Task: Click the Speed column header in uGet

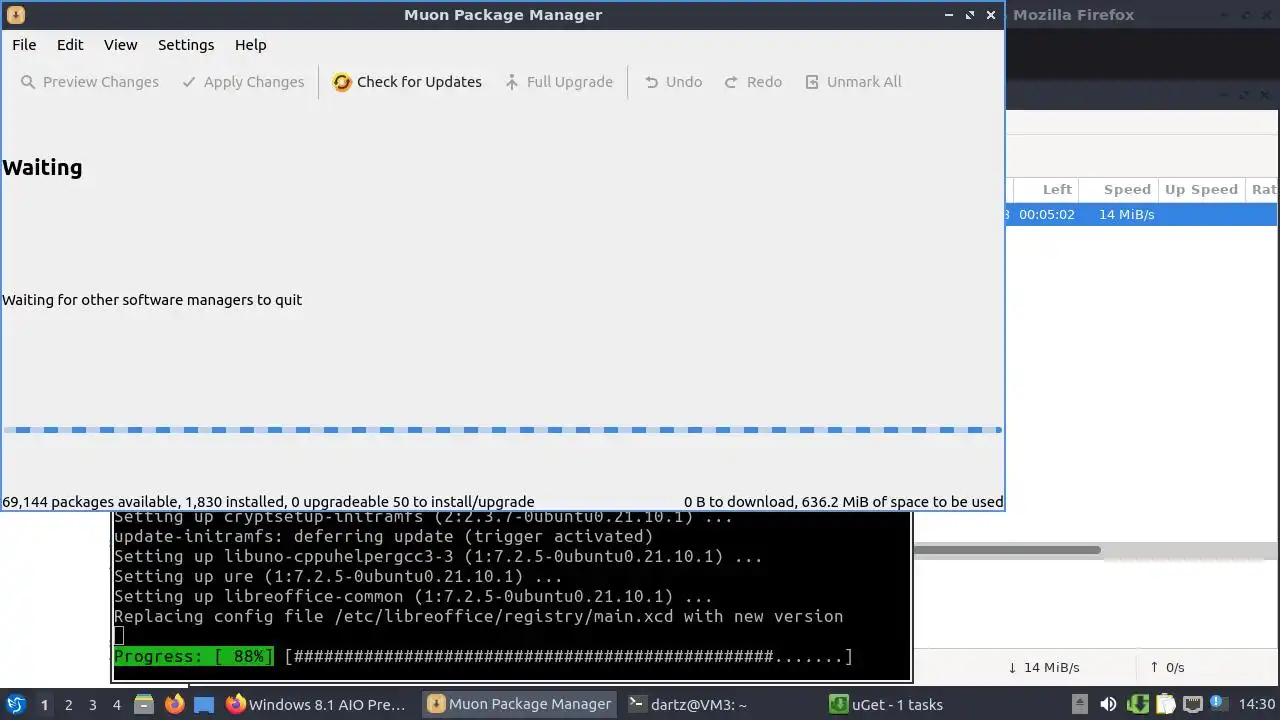Action: (x=1119, y=189)
